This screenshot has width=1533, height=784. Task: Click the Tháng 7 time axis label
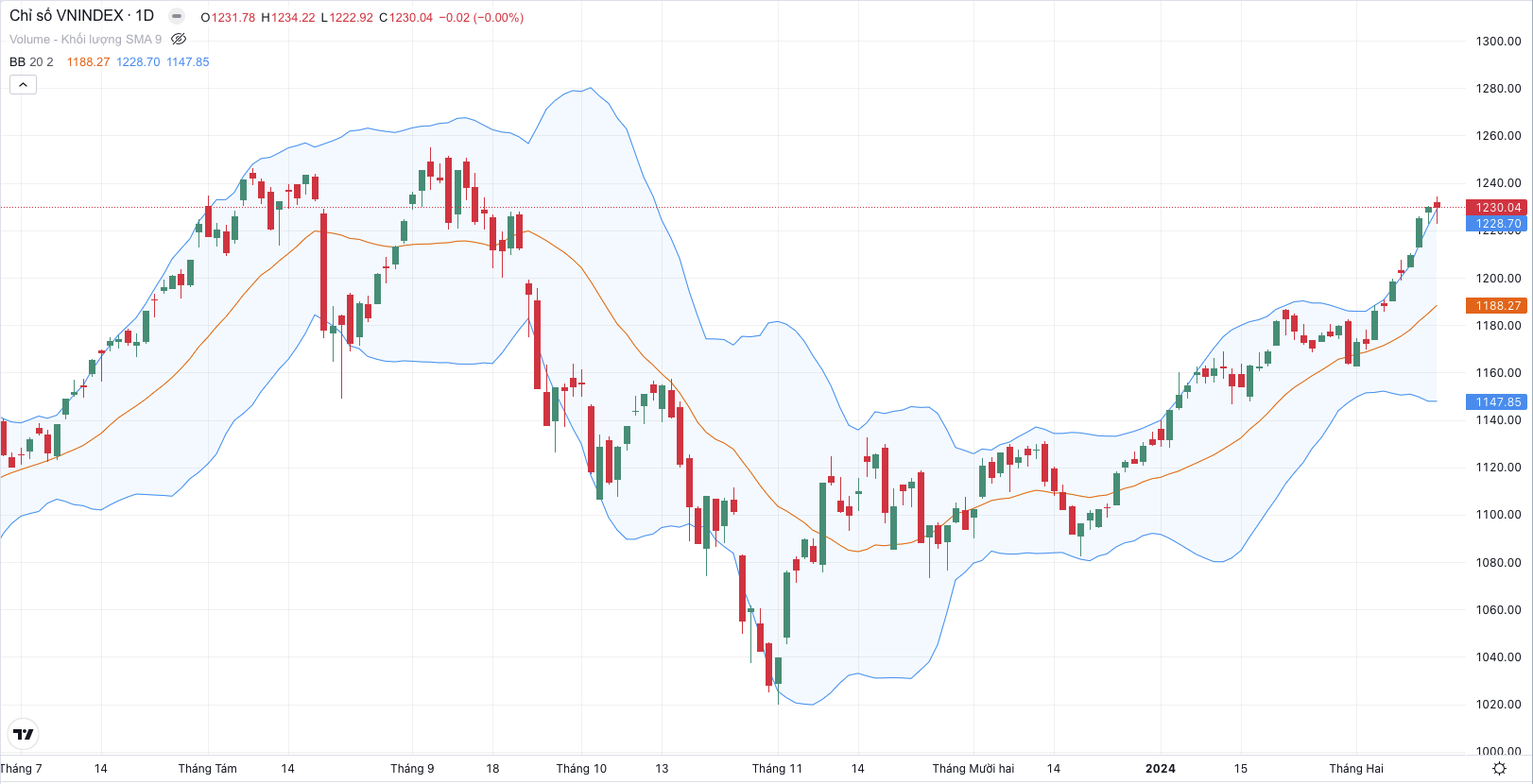pyautogui.click(x=20, y=769)
